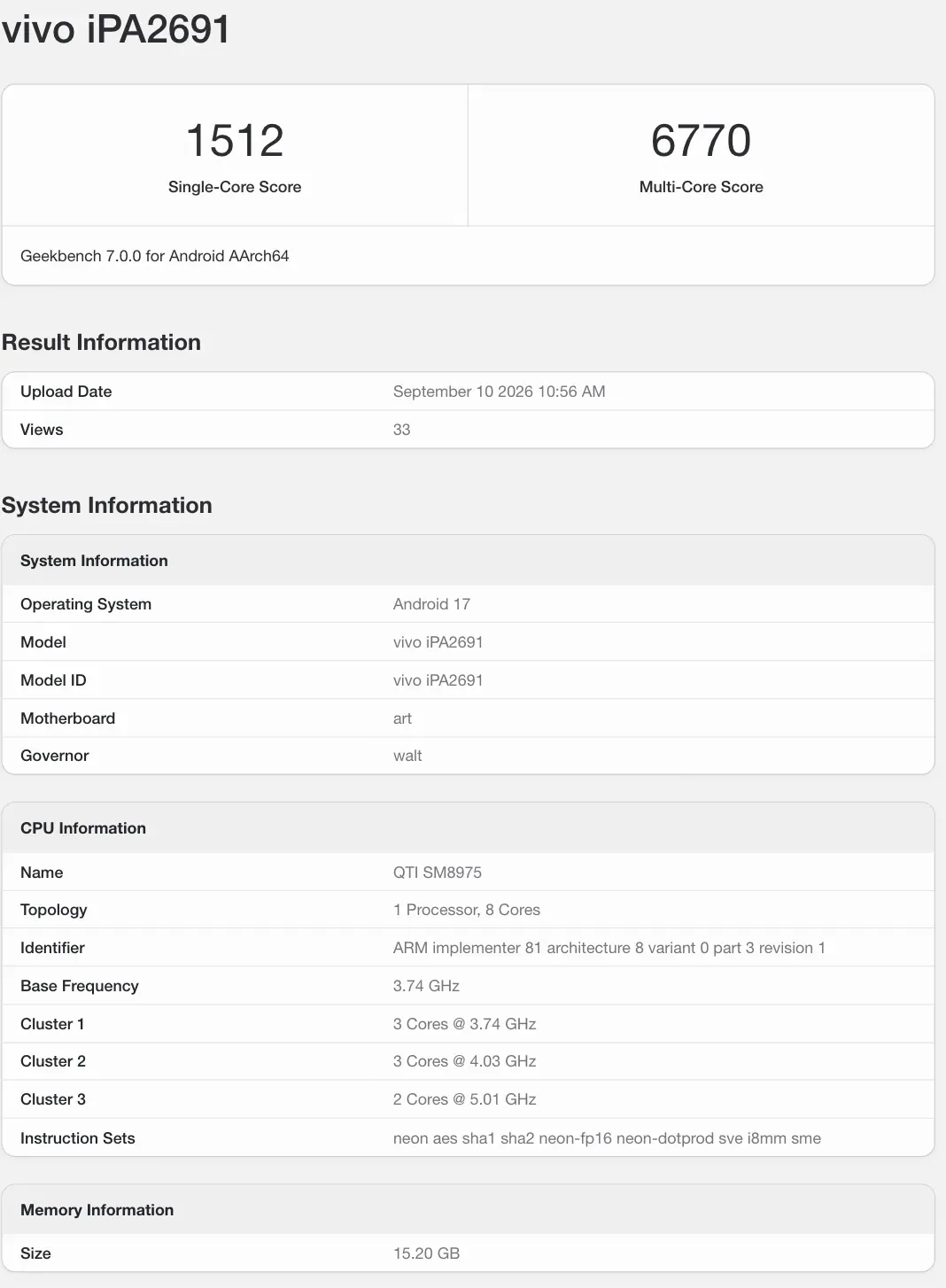Select 2 Cores @ 5.01 GHz value
Image resolution: width=946 pixels, height=1288 pixels.
tap(465, 1099)
